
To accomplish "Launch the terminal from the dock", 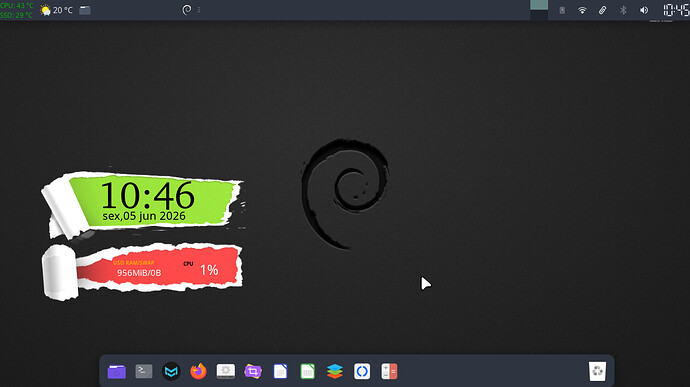I will point(144,371).
